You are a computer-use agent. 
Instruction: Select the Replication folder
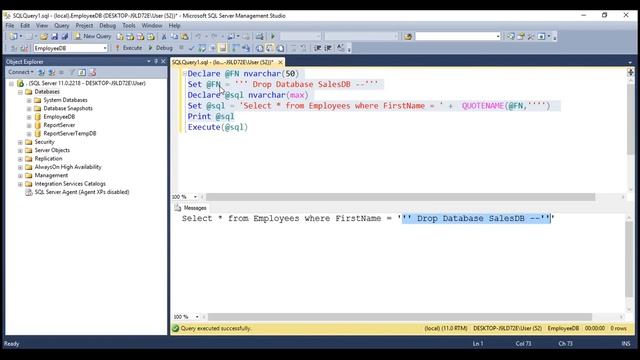click(48, 158)
